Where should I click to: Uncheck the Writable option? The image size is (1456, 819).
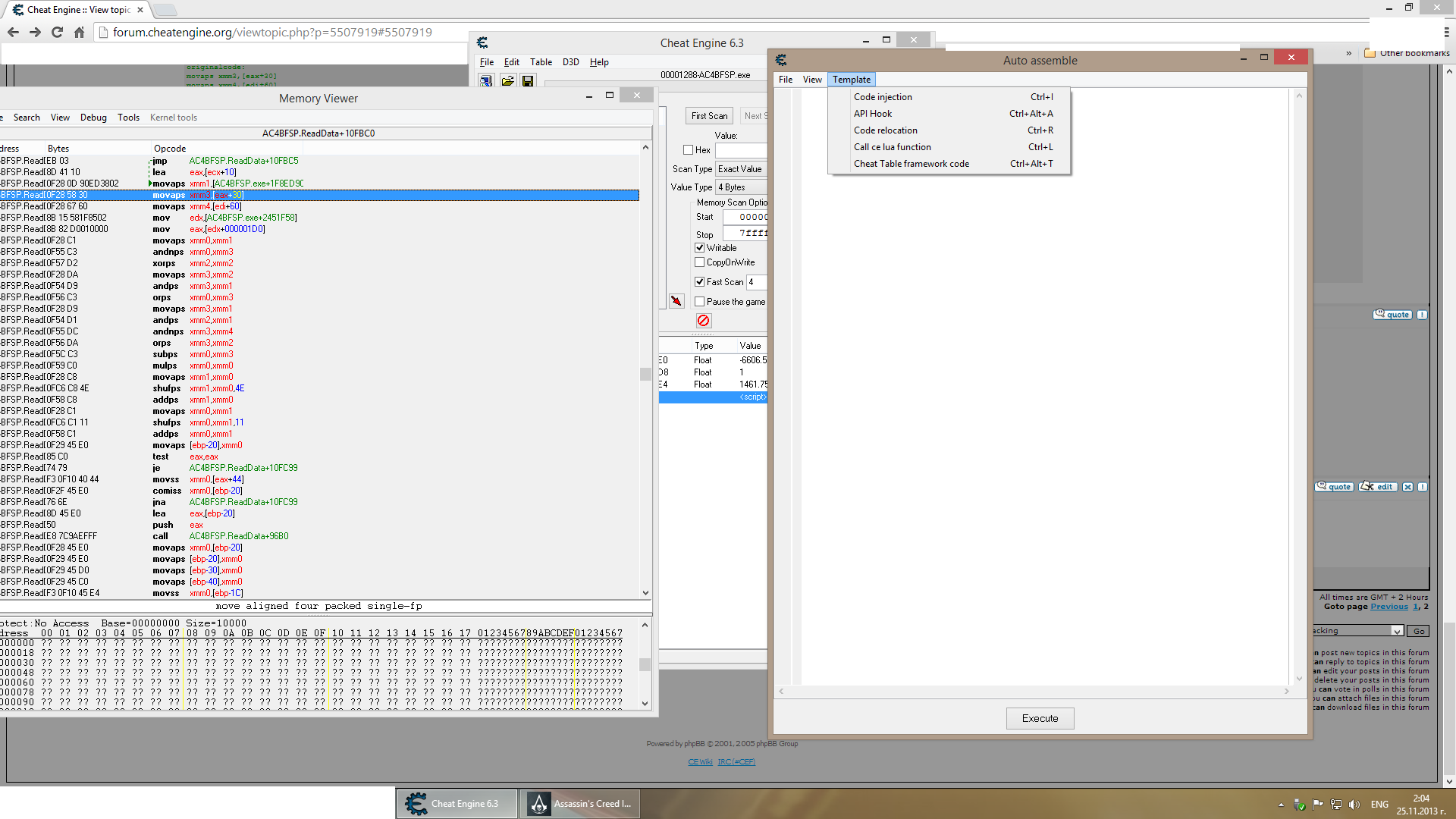click(699, 247)
